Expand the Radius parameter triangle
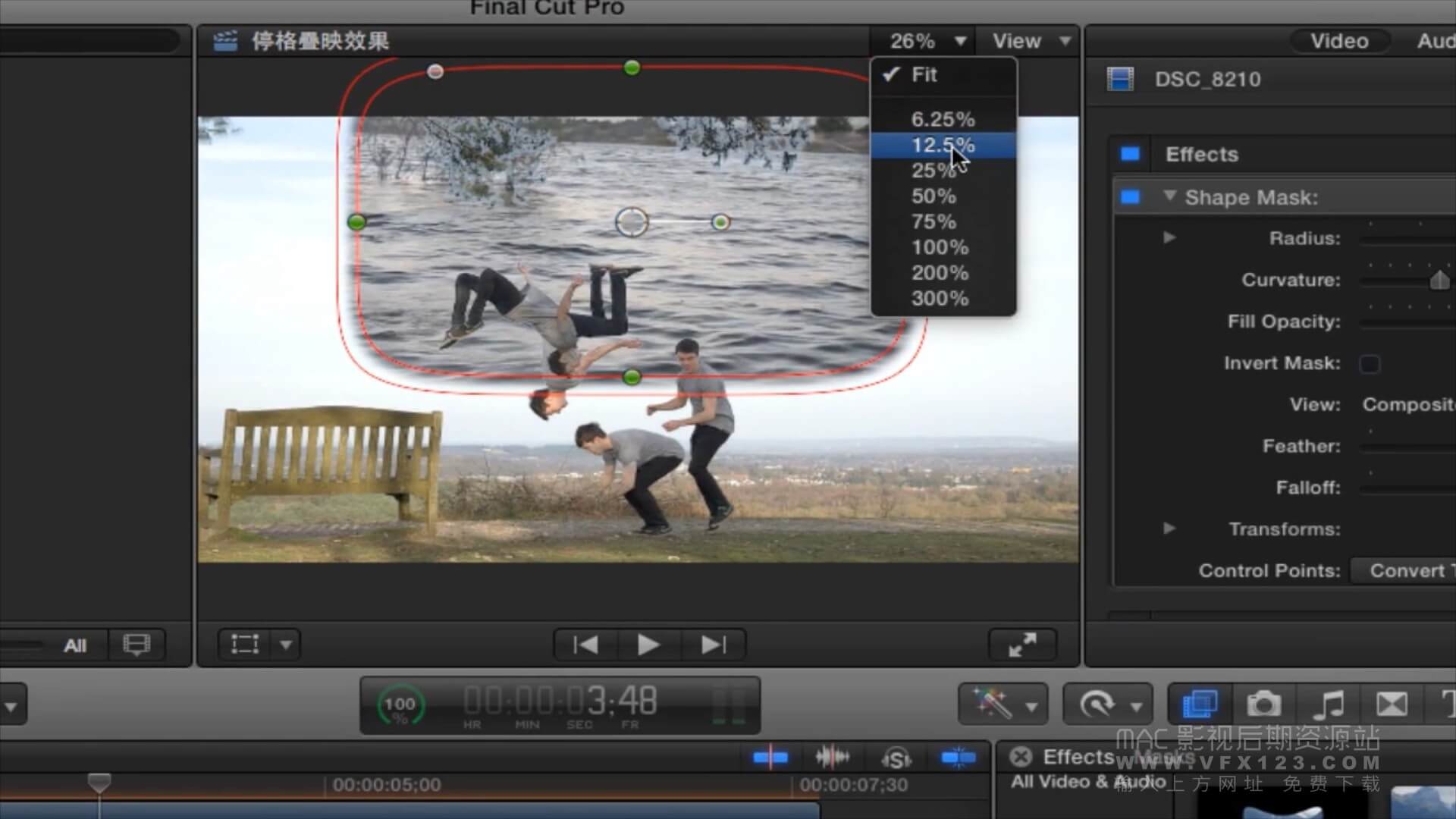 click(x=1169, y=237)
